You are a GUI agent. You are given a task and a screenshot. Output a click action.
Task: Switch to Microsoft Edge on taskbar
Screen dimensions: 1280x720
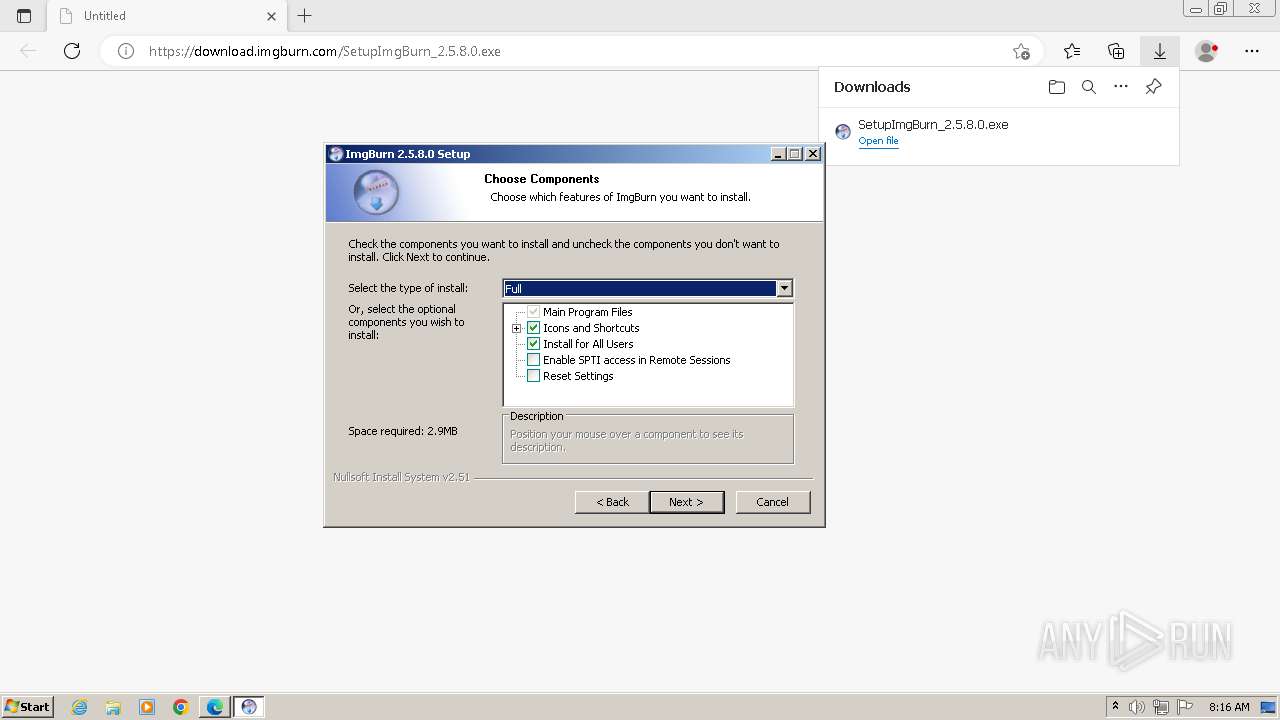[x=215, y=707]
